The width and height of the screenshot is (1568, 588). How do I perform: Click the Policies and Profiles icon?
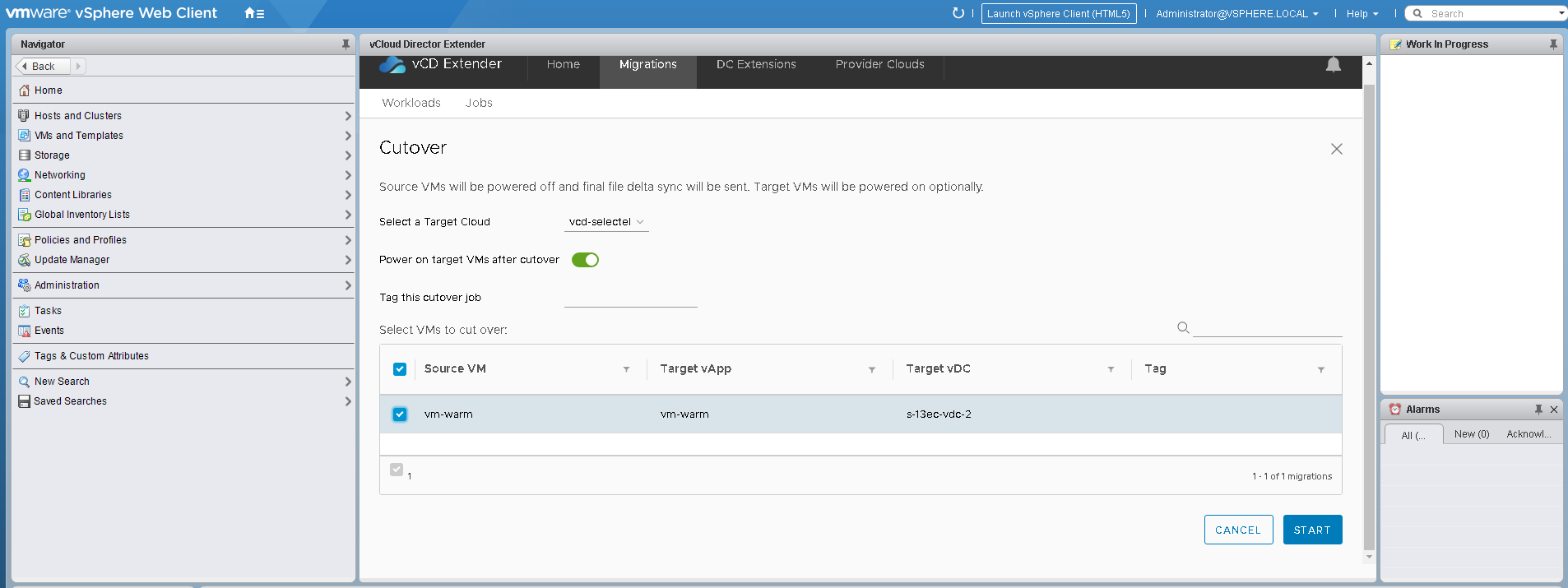(24, 240)
